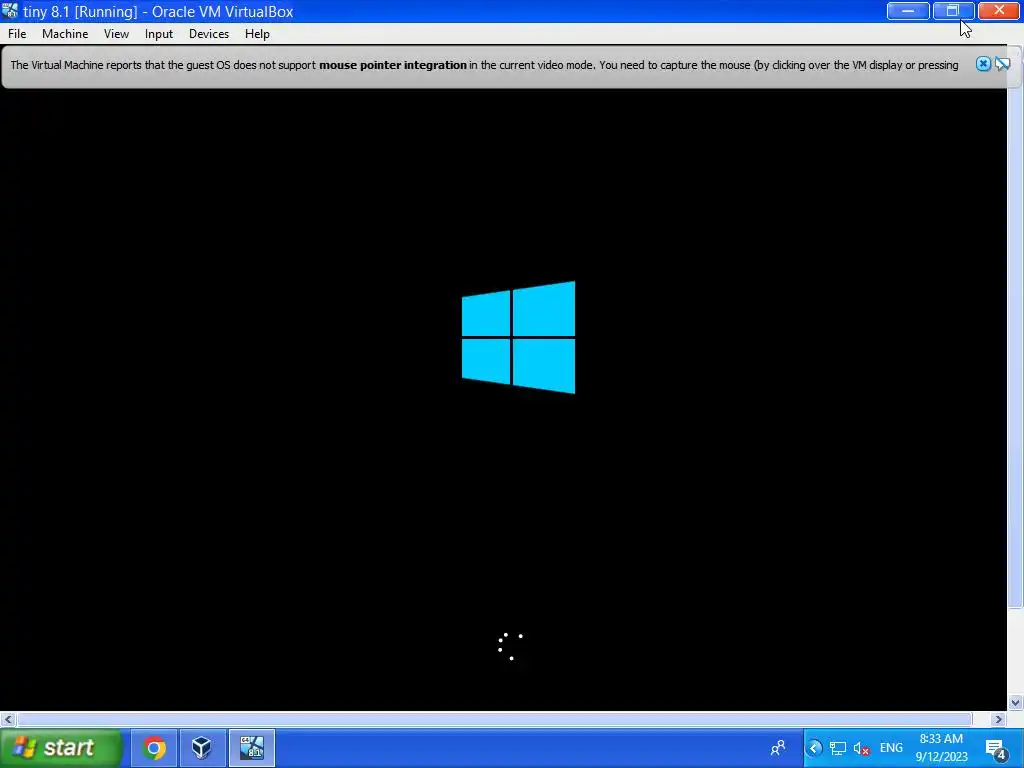Open VirtualBox Manager taskbar icon

(202, 748)
